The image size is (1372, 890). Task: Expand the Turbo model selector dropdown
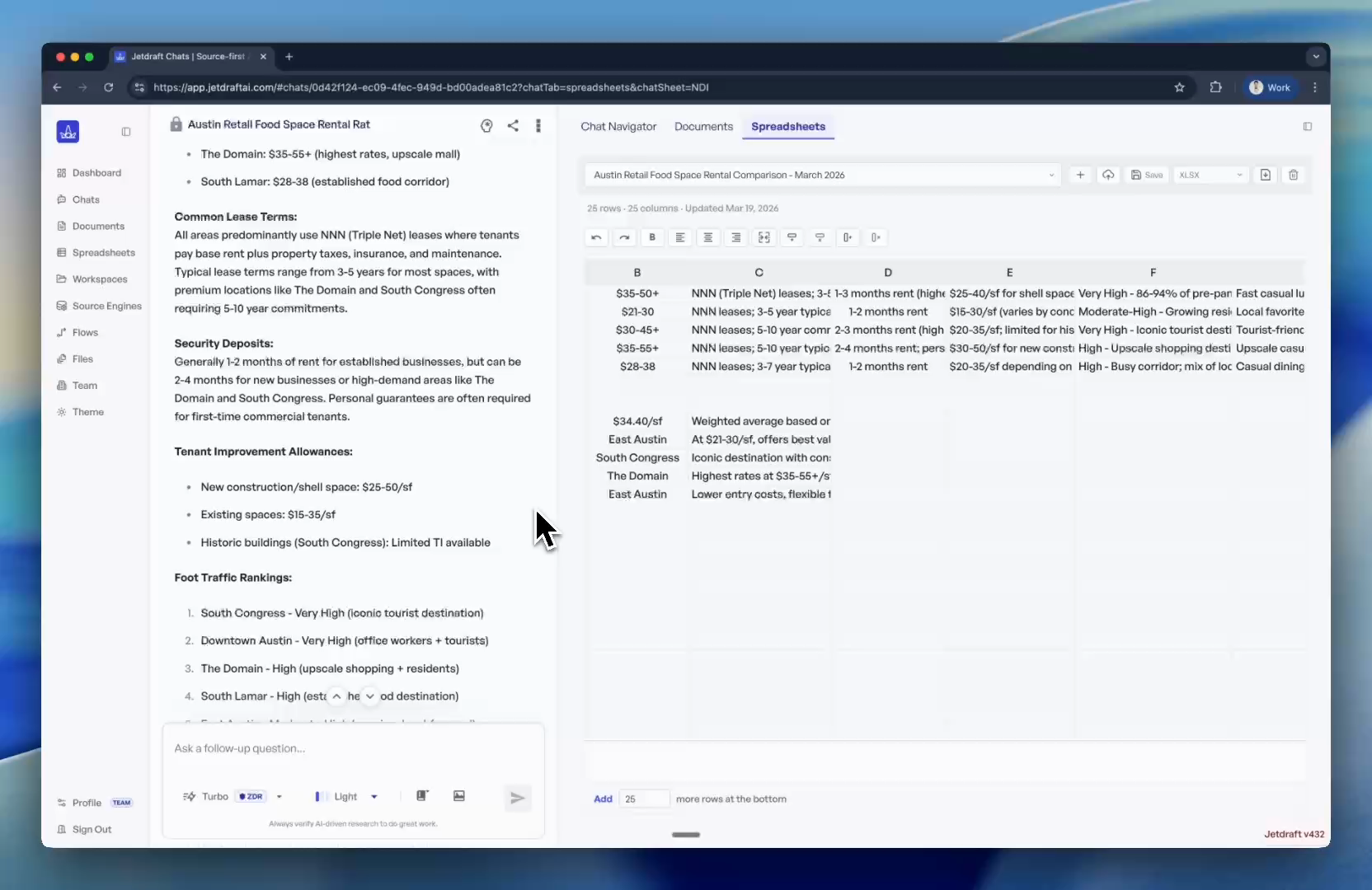click(280, 797)
